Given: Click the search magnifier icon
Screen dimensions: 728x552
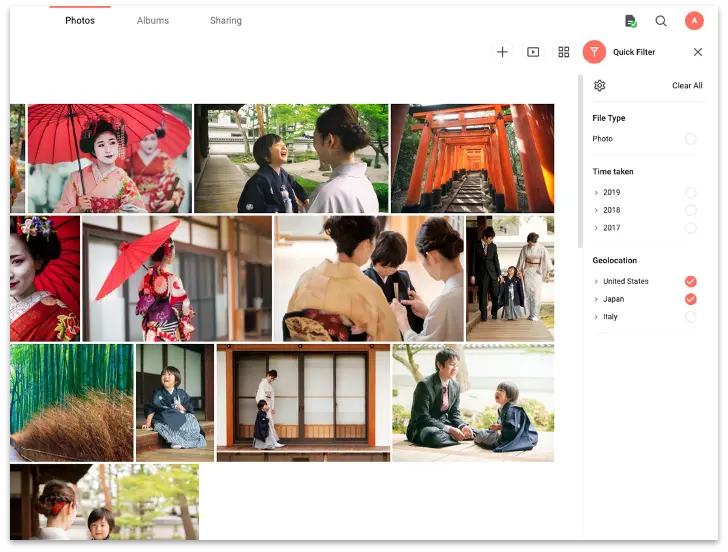Looking at the screenshot, I should (x=661, y=21).
